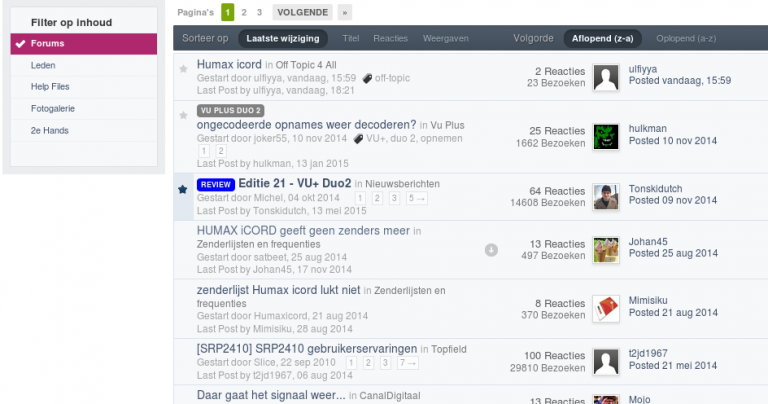This screenshot has width=768, height=404.
Task: Filter content by Fotogalerie
Action: pyautogui.click(x=53, y=107)
